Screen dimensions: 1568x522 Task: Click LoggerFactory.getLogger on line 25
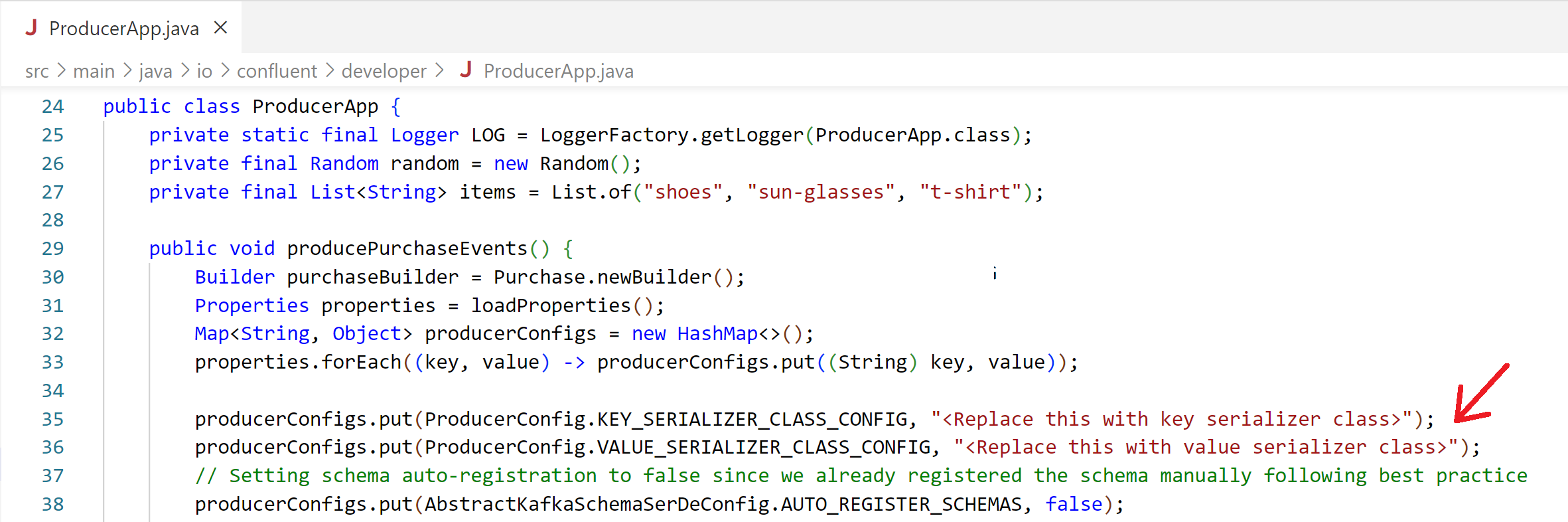click(672, 135)
